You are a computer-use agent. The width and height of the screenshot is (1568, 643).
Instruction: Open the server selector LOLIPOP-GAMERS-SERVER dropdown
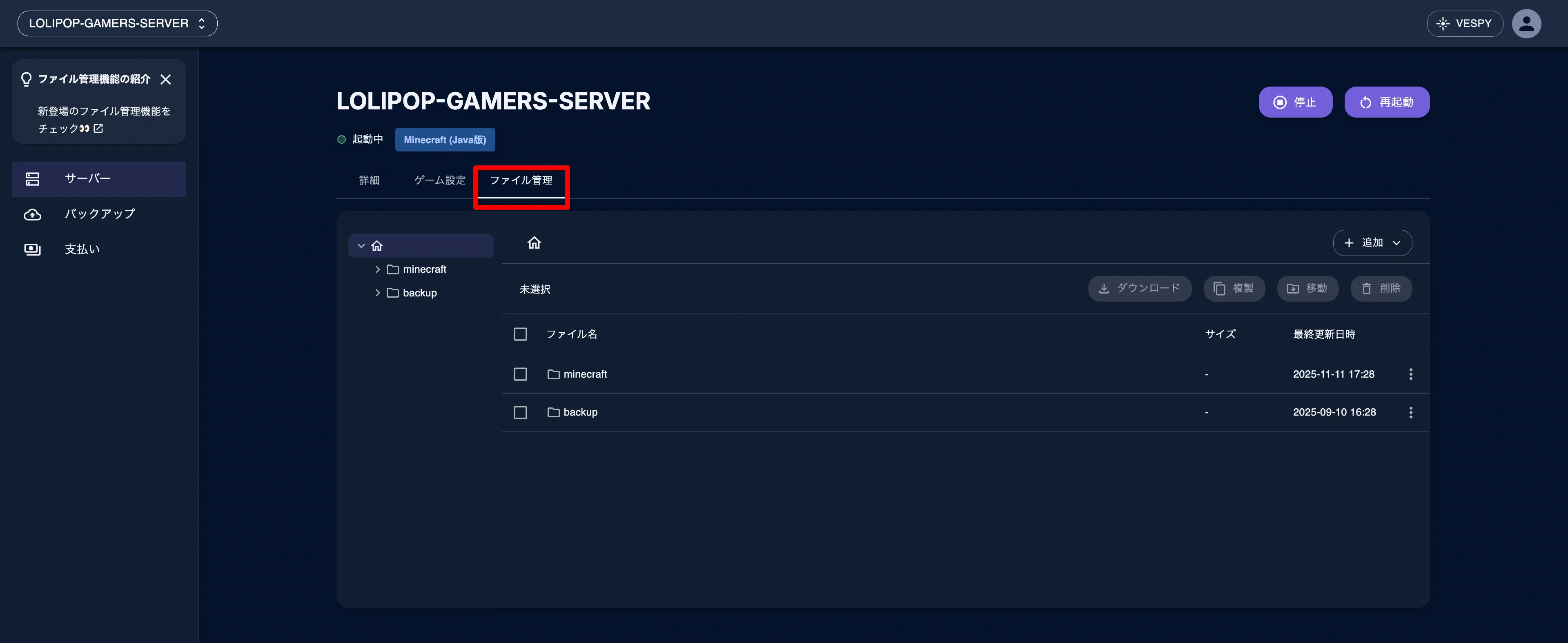pos(117,23)
